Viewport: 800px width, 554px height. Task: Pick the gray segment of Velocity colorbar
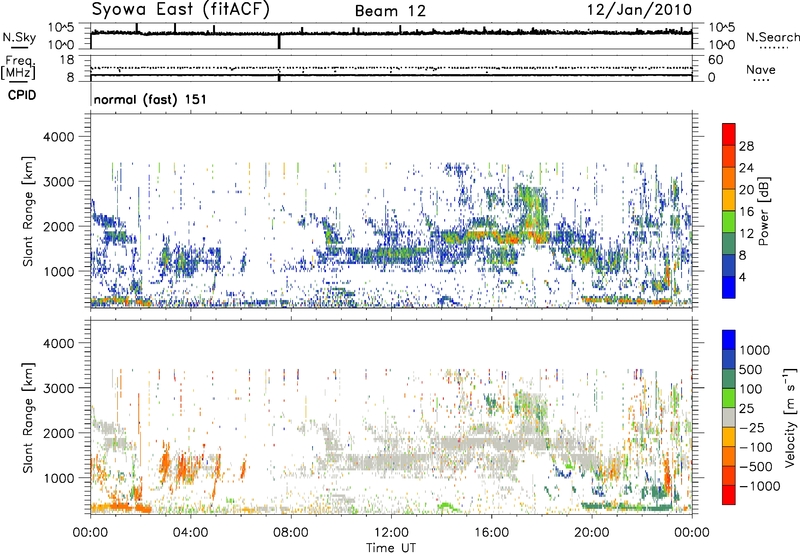coord(729,417)
